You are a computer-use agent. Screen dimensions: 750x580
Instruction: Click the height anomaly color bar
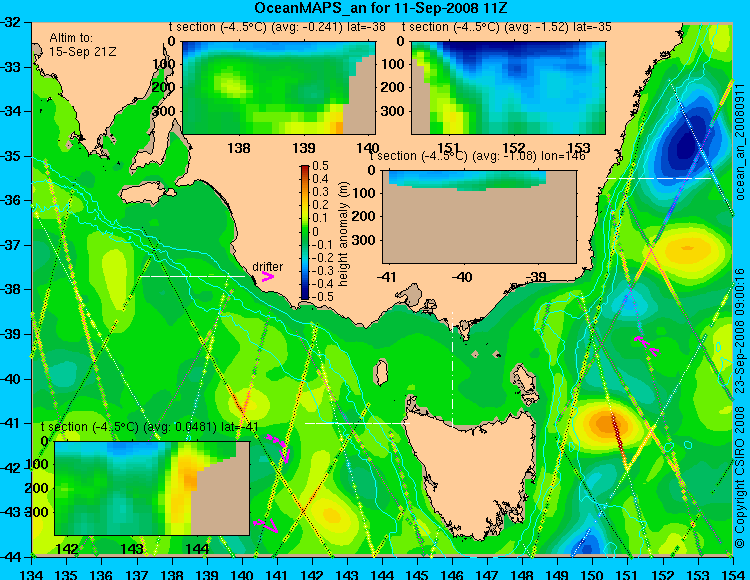pos(305,232)
